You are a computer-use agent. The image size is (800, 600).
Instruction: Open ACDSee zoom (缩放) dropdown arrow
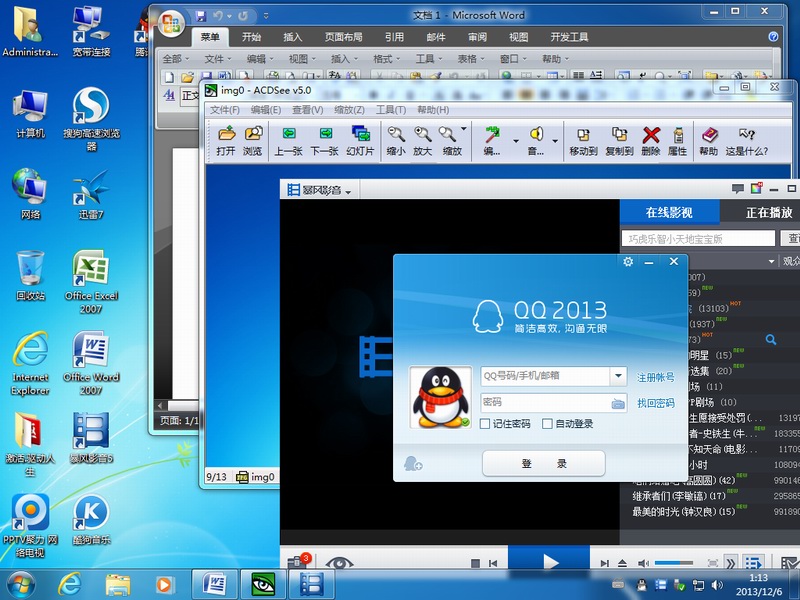(x=463, y=129)
